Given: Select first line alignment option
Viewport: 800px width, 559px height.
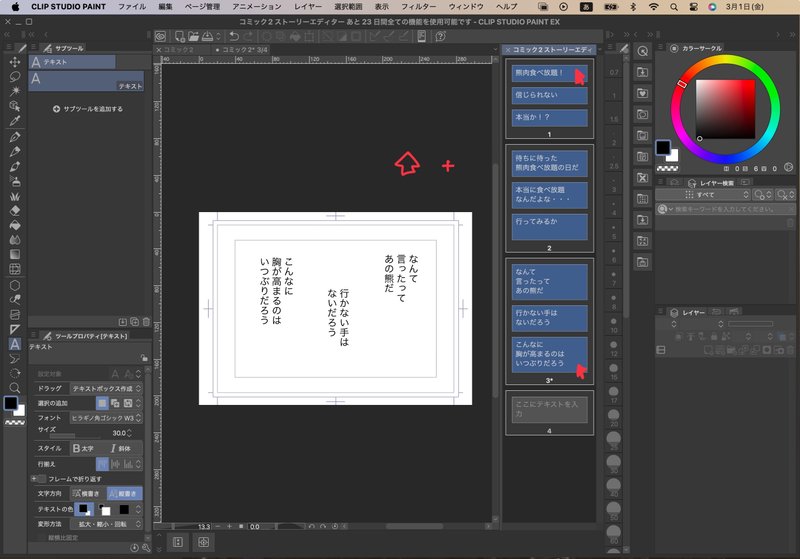Looking at the screenshot, I should click(103, 464).
